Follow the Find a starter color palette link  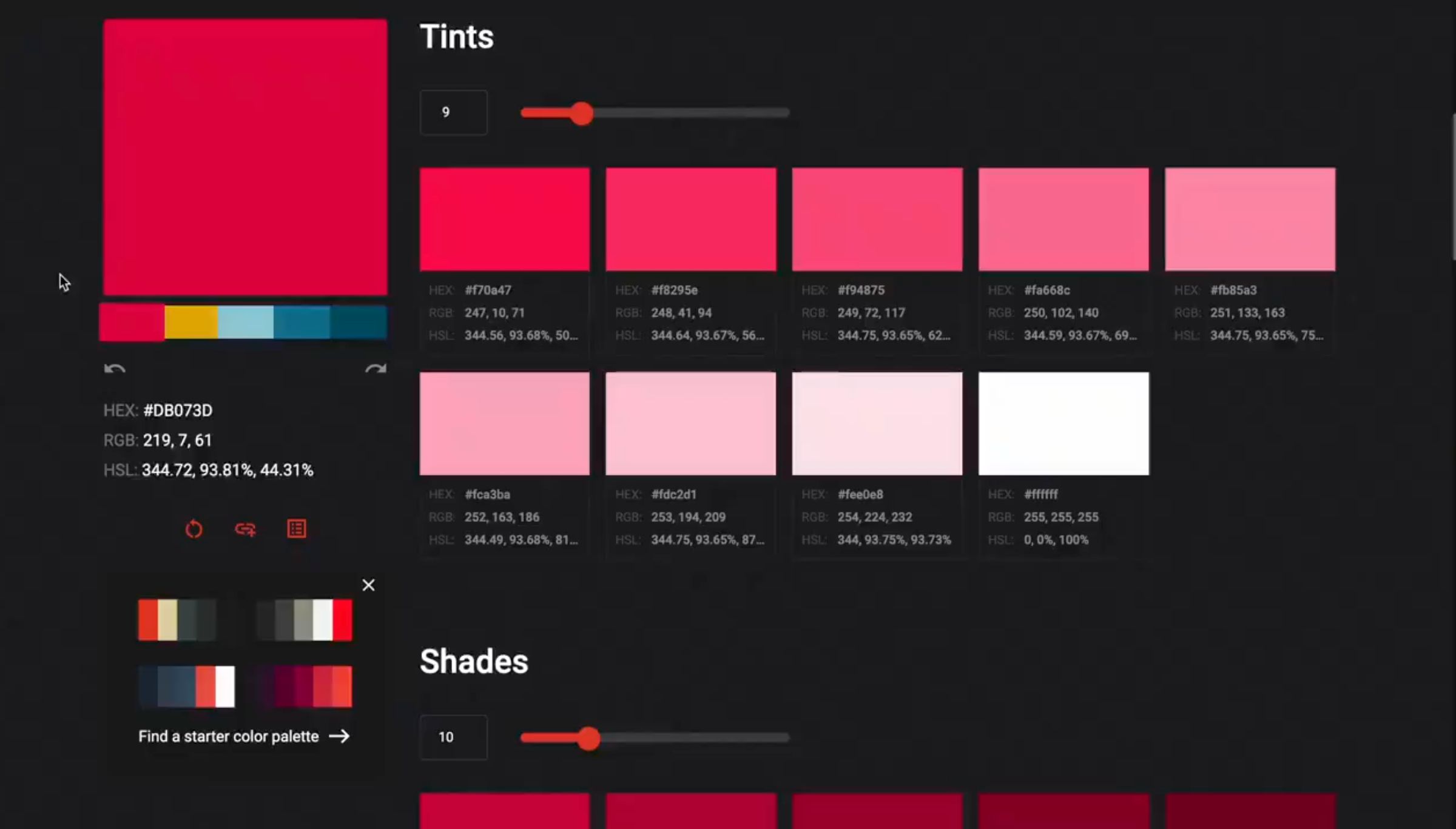pyautogui.click(x=228, y=736)
